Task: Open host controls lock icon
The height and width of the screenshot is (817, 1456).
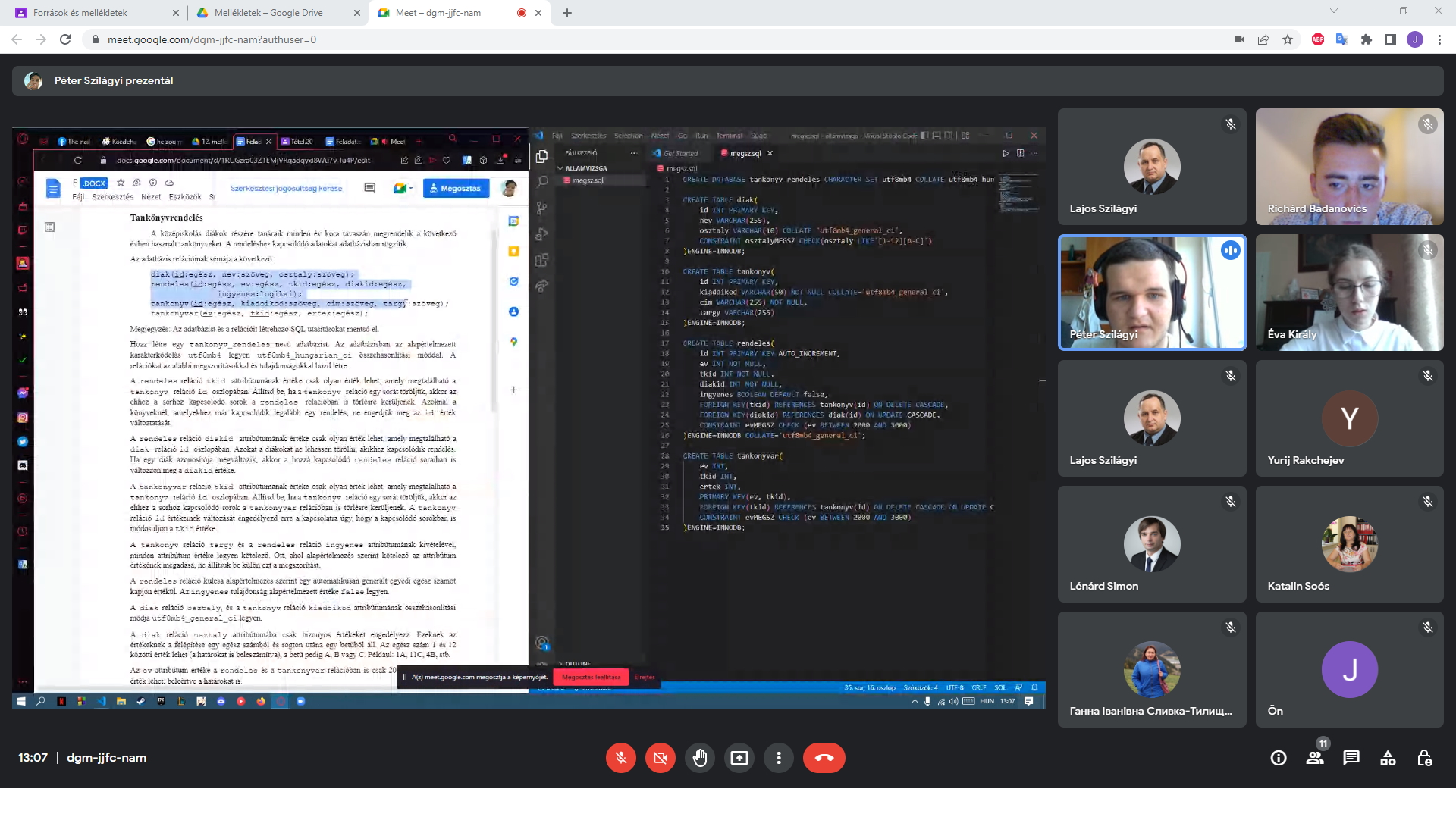Action: (x=1424, y=758)
